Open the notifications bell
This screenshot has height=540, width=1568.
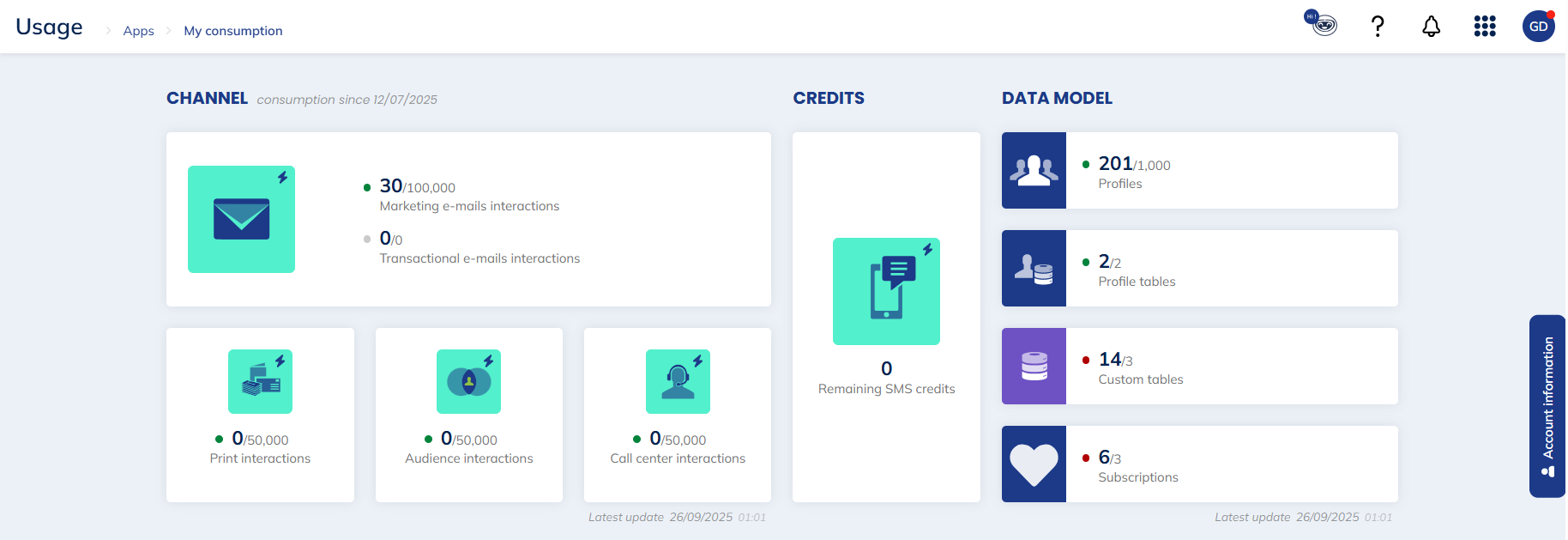tap(1431, 27)
